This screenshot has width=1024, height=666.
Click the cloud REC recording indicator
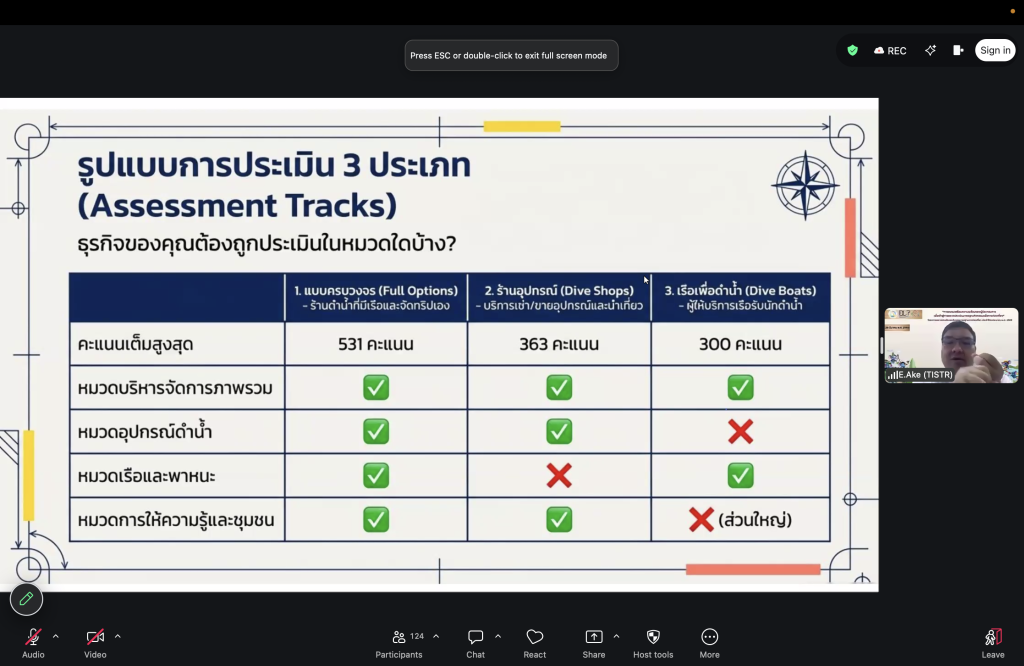890,50
